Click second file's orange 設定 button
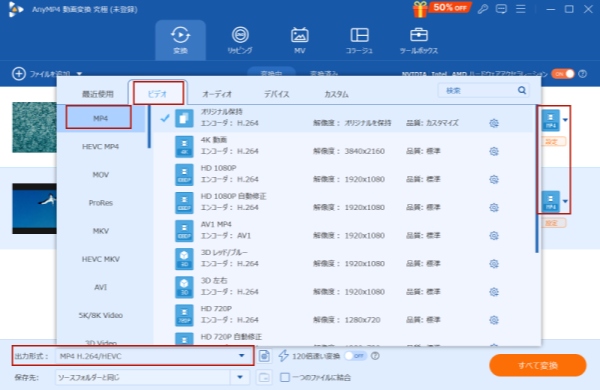The width and height of the screenshot is (600, 390). [551, 223]
